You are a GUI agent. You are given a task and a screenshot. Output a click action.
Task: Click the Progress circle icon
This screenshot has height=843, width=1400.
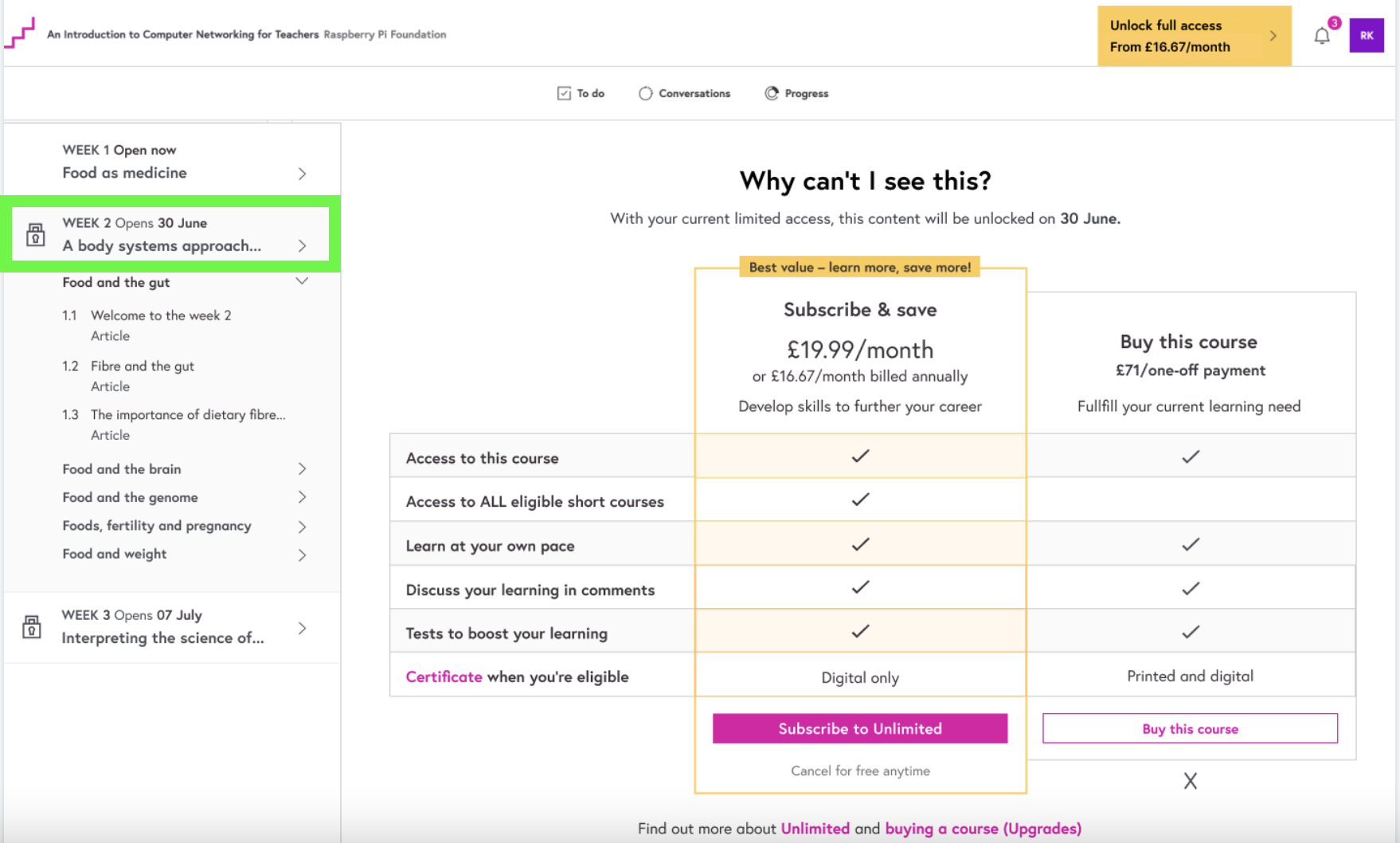(771, 93)
